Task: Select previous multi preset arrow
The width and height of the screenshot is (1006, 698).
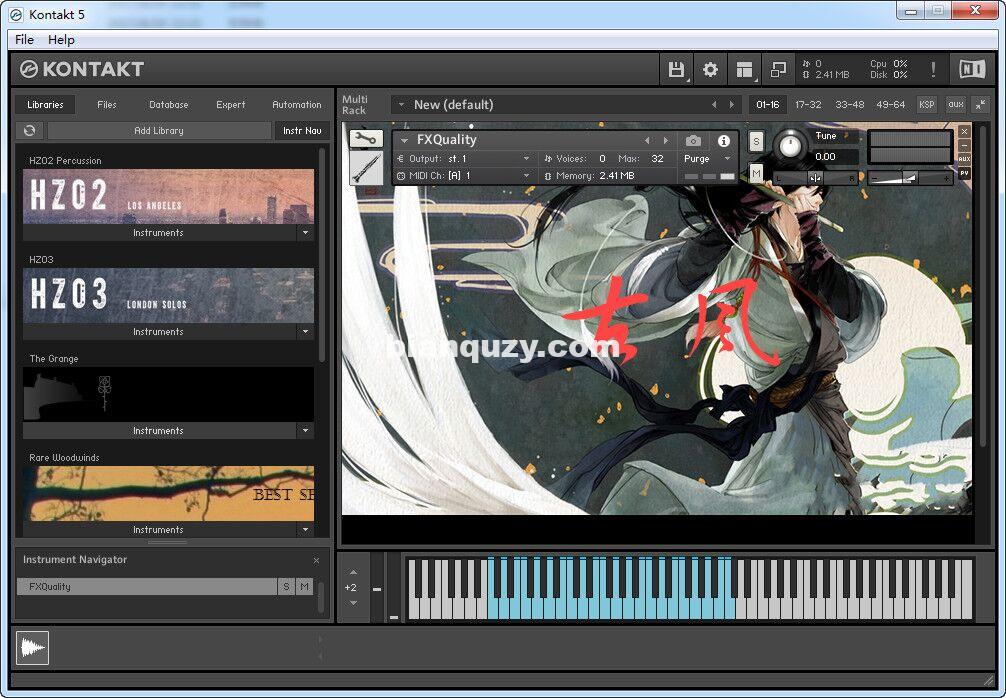Action: (714, 105)
